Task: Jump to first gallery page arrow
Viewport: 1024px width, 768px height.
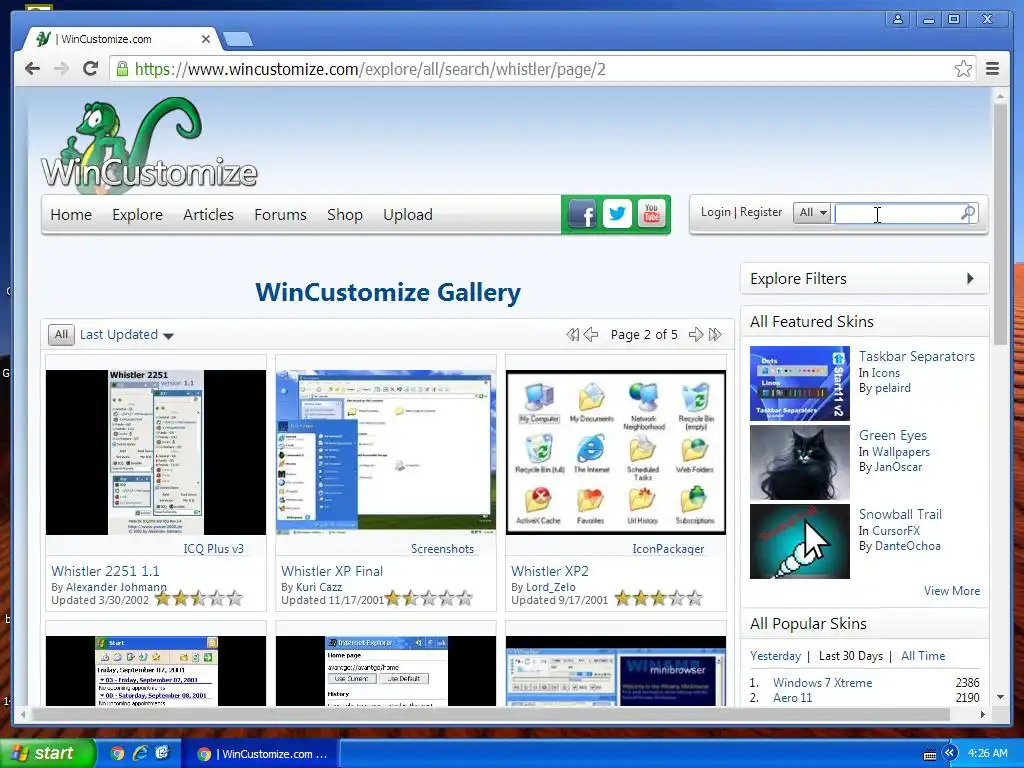Action: pos(573,334)
